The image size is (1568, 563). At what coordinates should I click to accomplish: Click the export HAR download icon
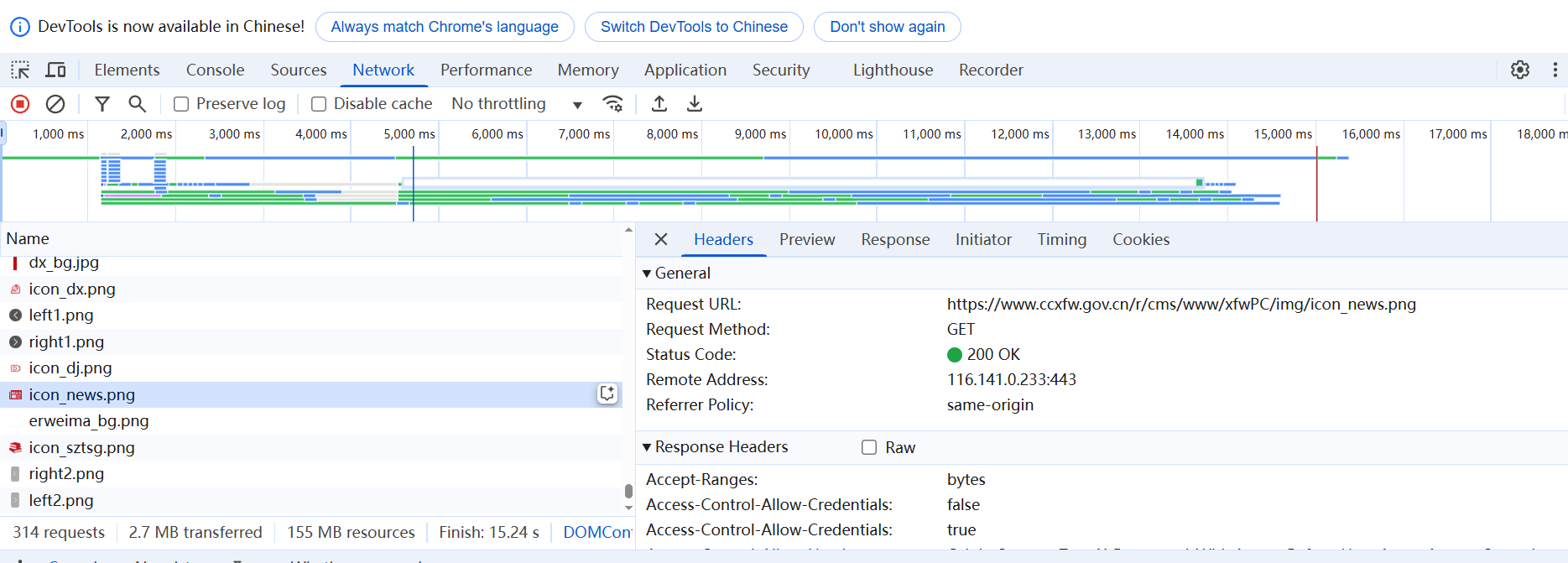pos(695,104)
